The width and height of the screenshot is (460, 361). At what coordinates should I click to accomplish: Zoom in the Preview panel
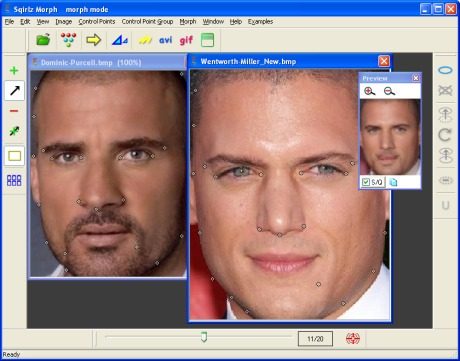(x=369, y=91)
